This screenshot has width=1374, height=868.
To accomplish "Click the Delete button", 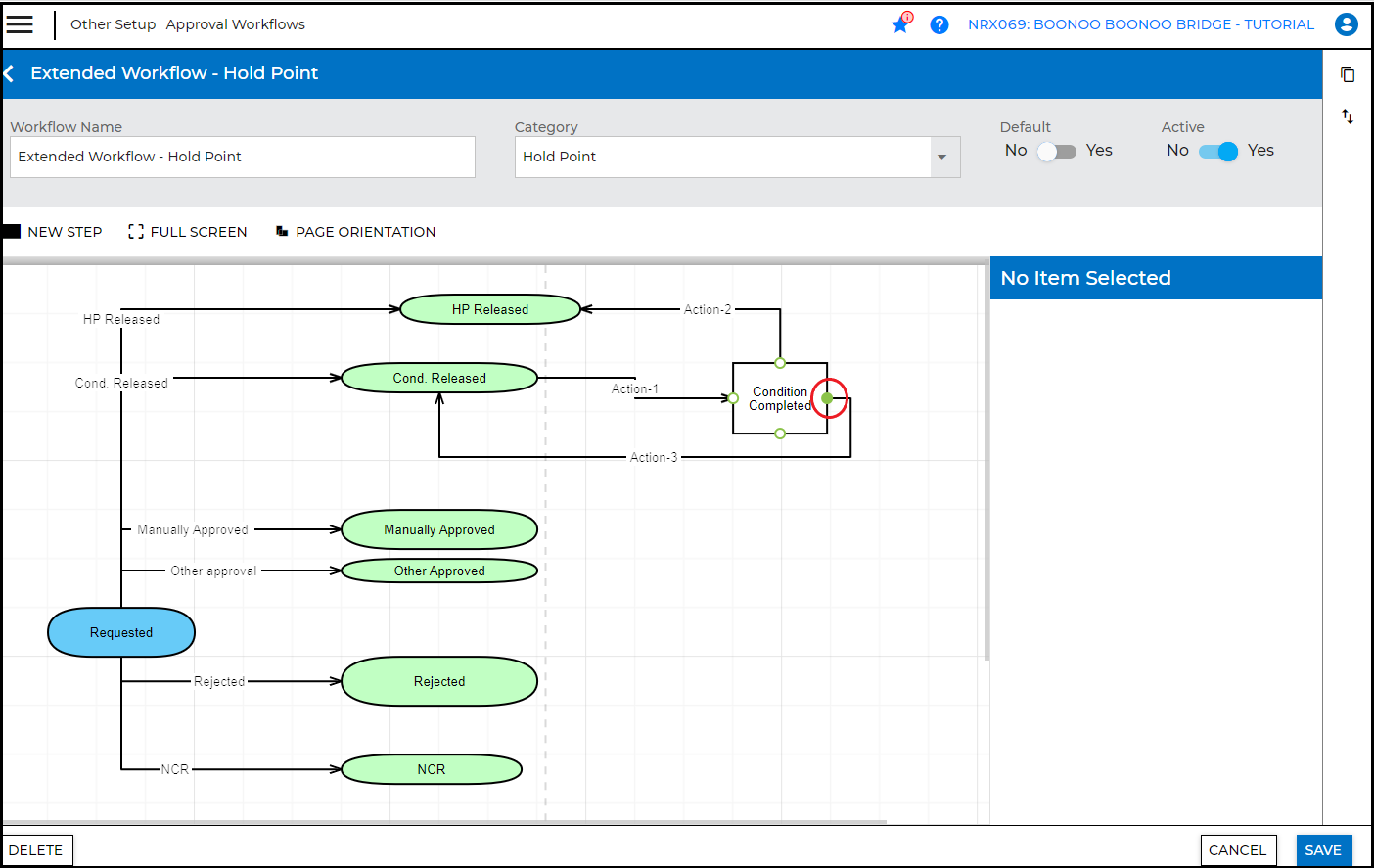I will pos(36,850).
